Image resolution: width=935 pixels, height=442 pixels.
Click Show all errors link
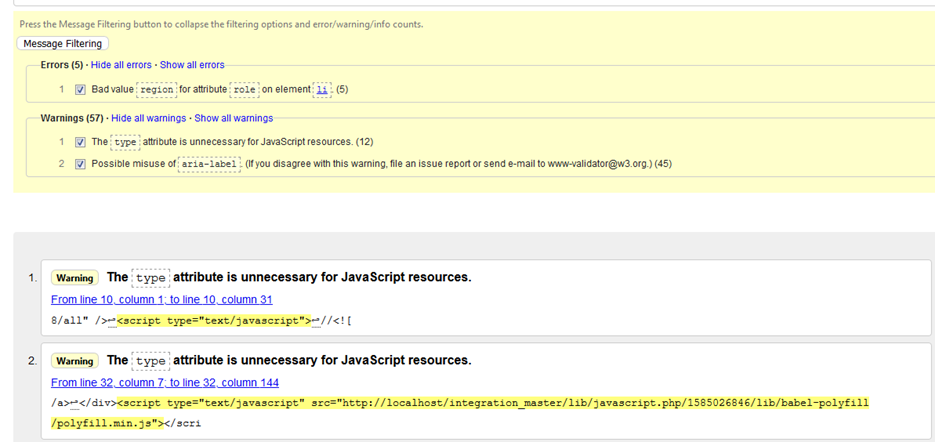click(x=192, y=64)
